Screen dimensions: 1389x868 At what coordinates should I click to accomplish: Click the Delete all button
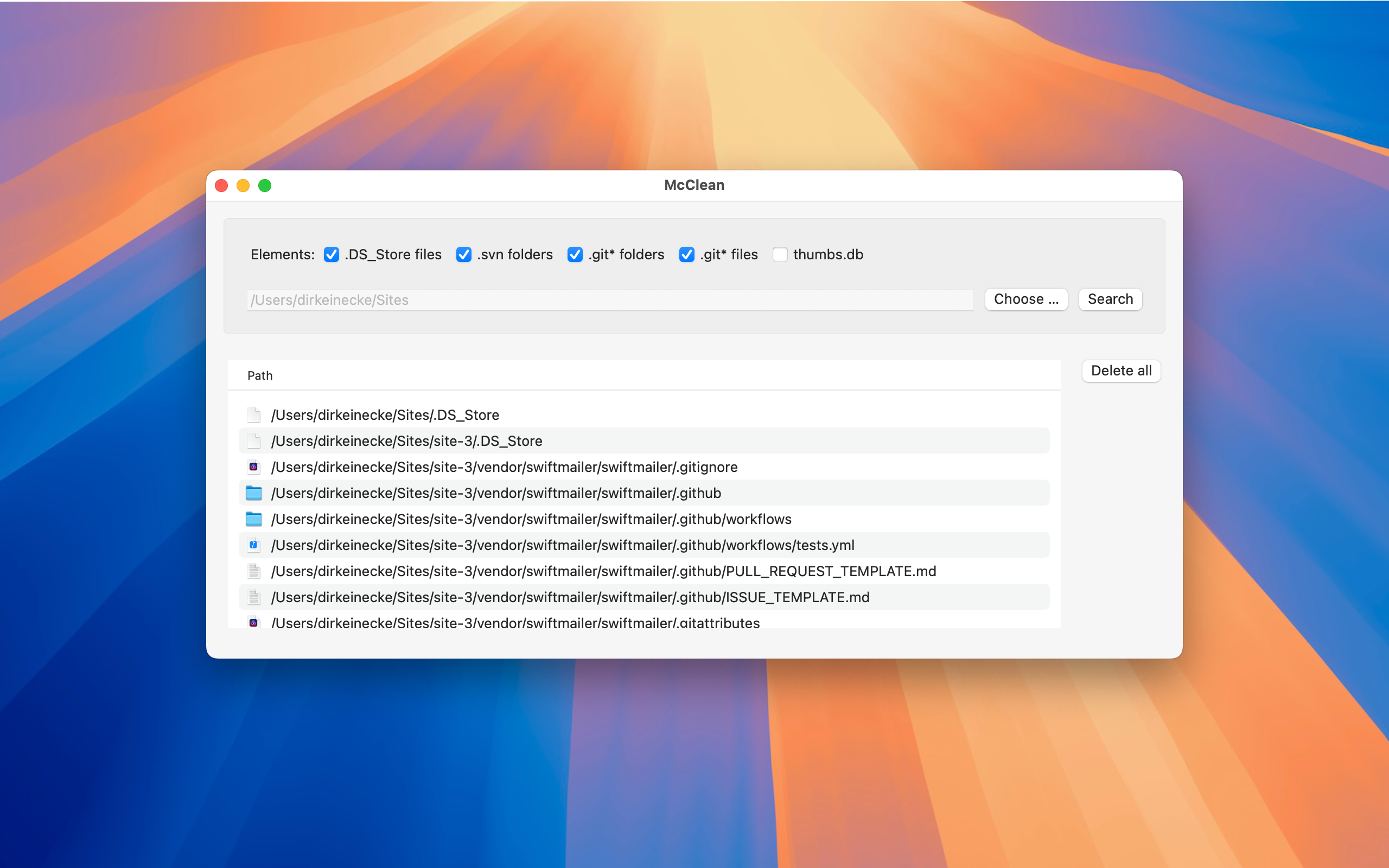[x=1121, y=371]
